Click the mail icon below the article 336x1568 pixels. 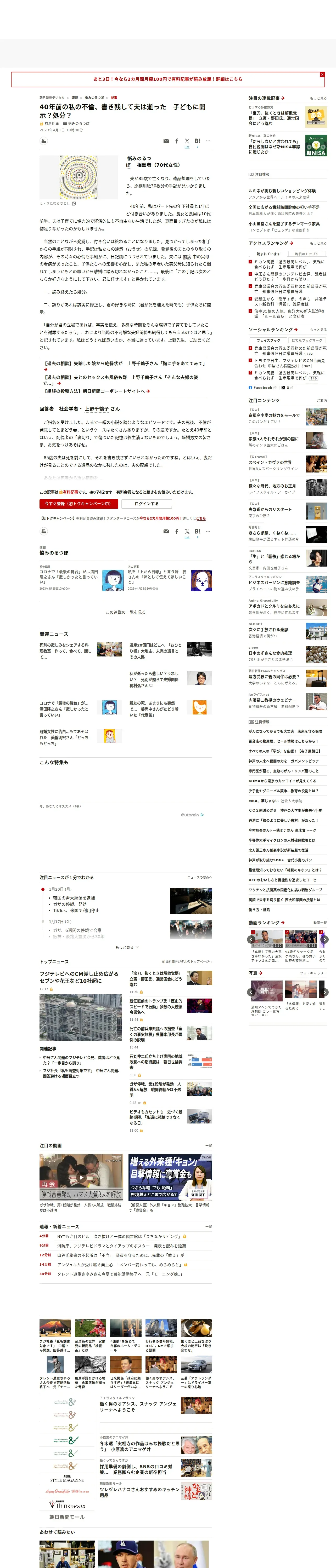[166, 531]
